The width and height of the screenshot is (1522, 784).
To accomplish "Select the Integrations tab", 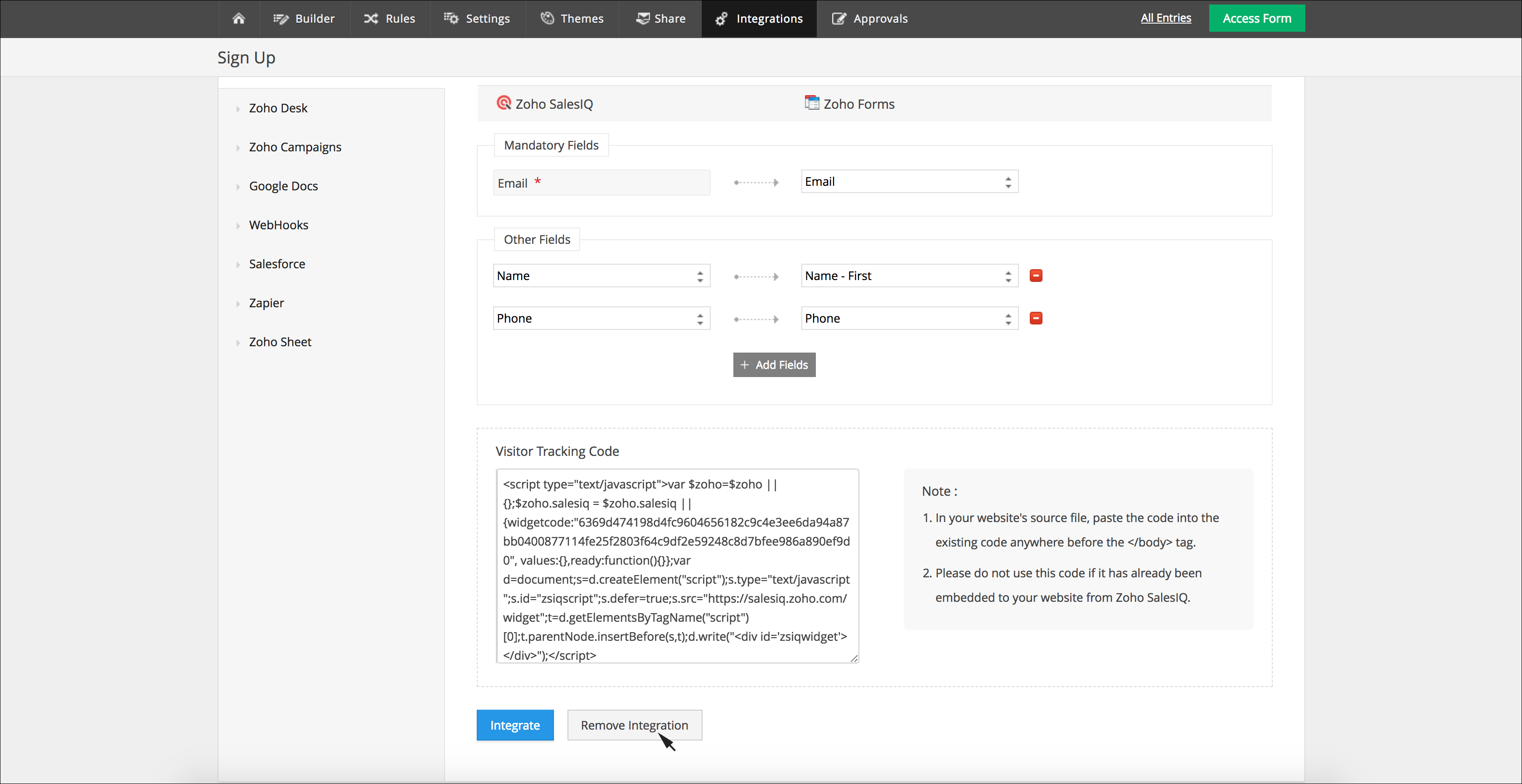I will [759, 18].
